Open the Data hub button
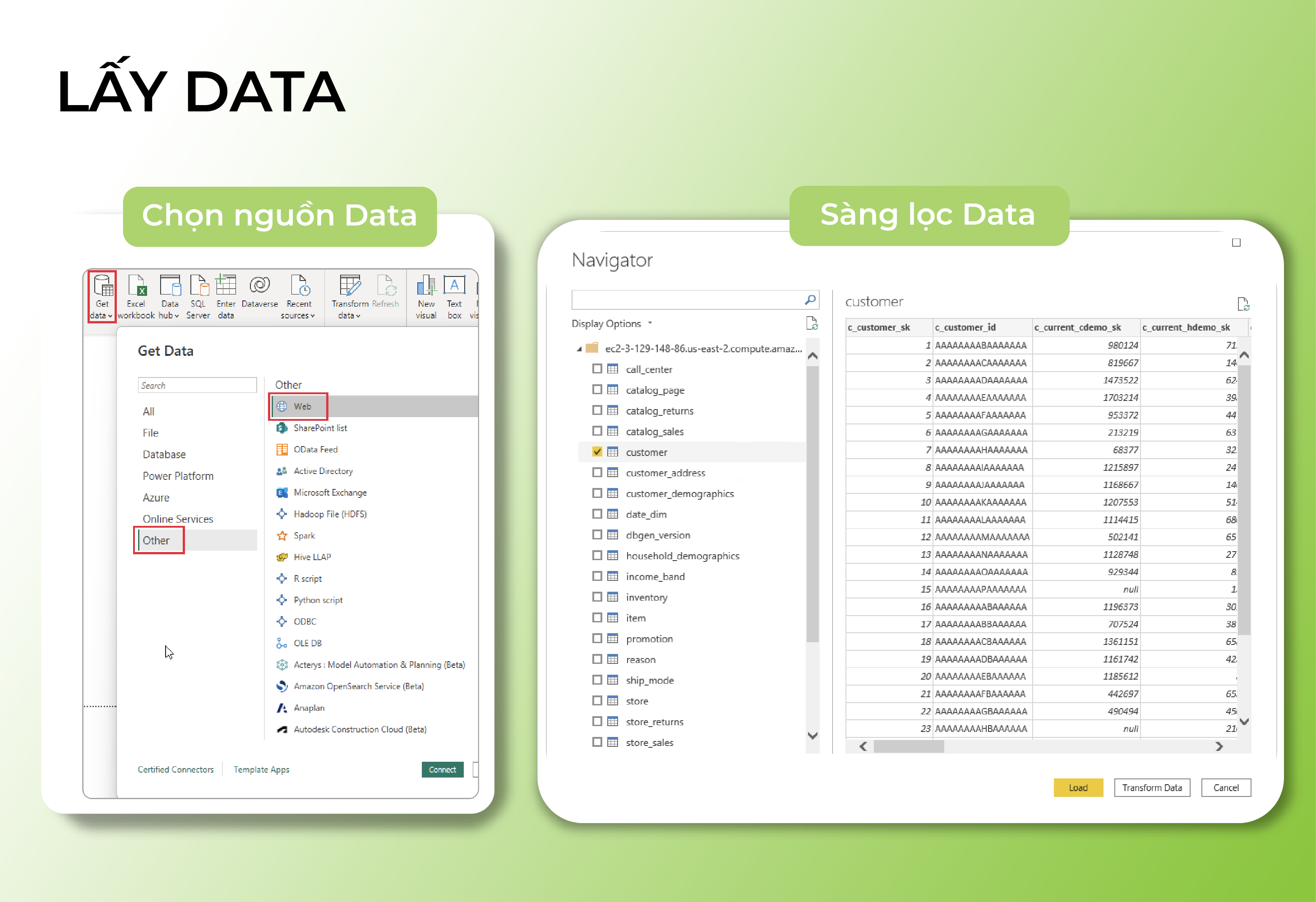The image size is (1316, 902). (x=169, y=297)
